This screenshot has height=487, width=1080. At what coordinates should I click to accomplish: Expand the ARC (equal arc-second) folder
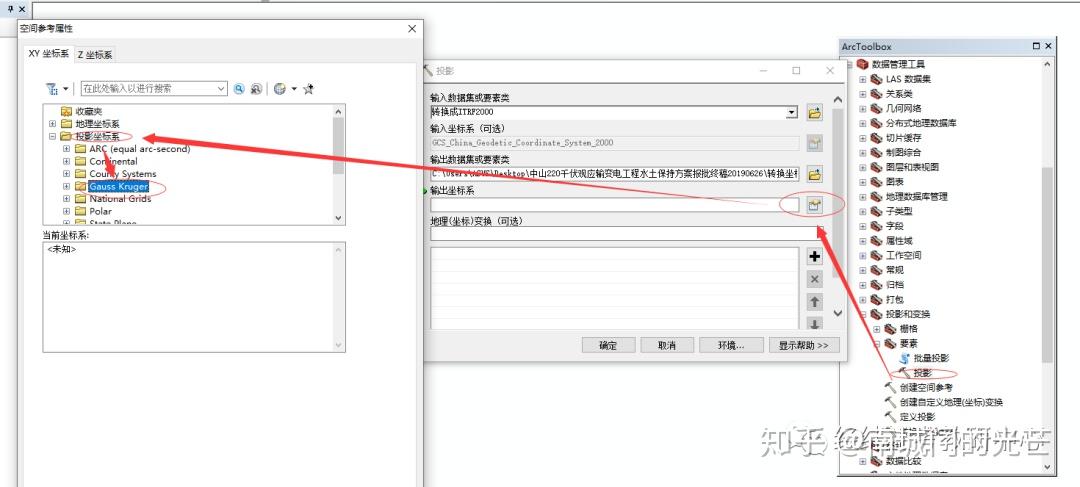click(x=66, y=149)
